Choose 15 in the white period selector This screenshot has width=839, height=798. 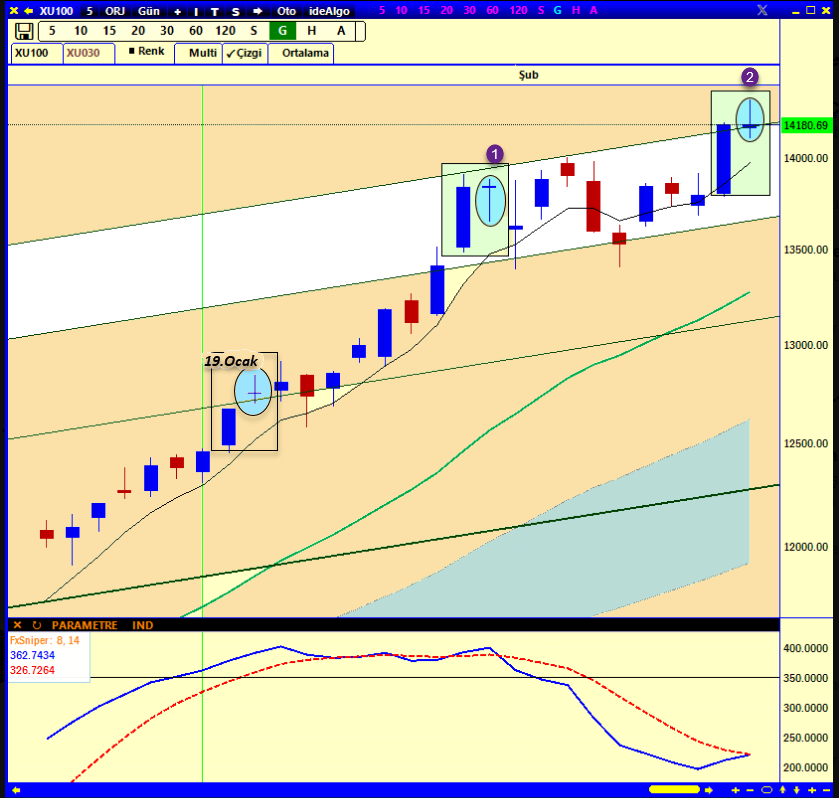click(109, 31)
